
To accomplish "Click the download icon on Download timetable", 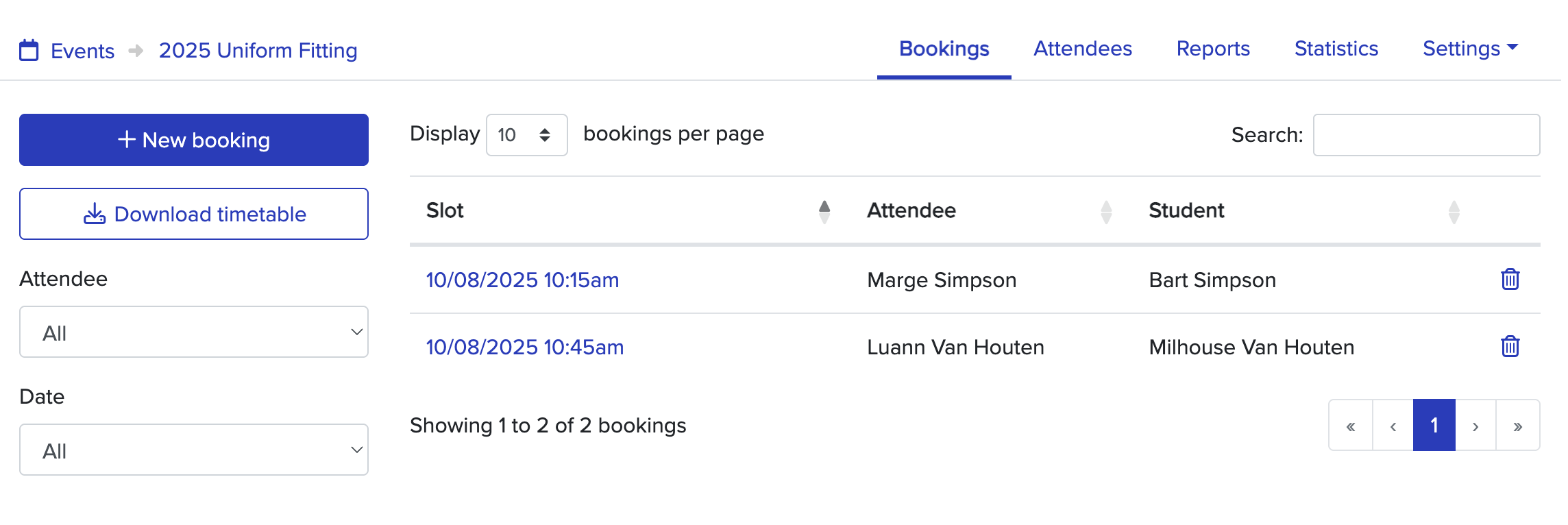I will 94,213.
